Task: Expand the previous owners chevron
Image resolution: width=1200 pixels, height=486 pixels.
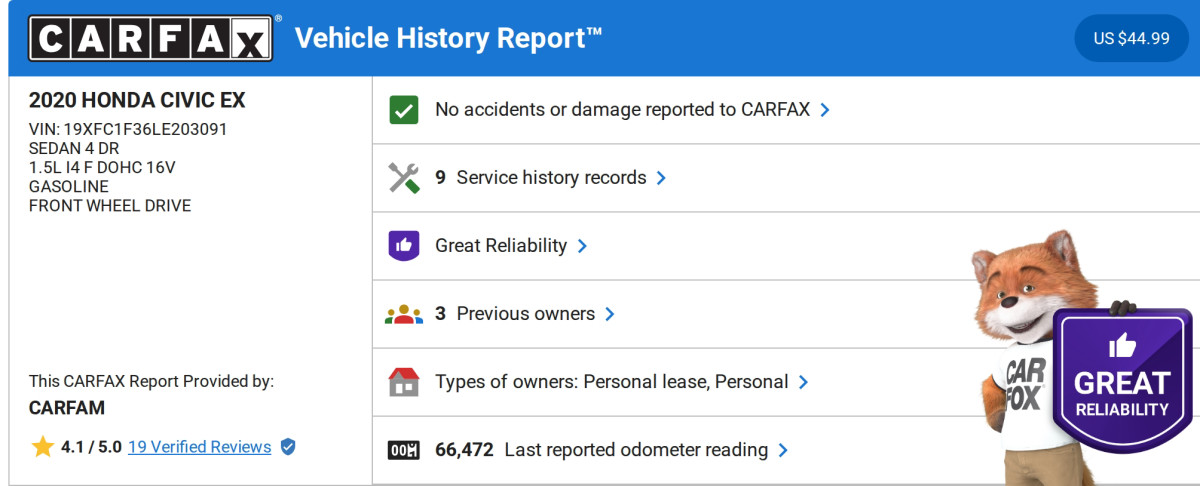Action: point(610,314)
